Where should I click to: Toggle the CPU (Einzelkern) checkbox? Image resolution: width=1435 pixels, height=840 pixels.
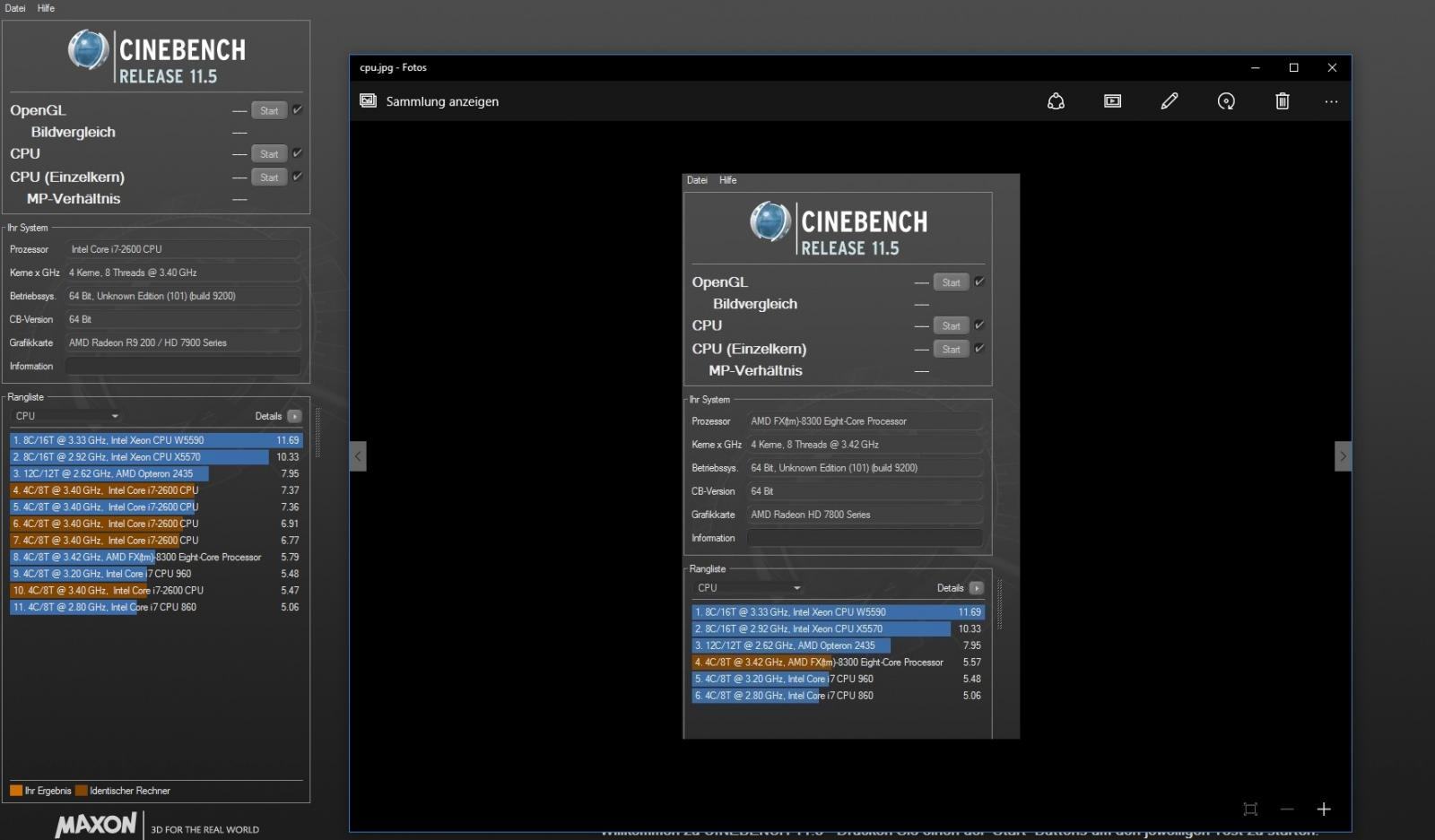[298, 177]
